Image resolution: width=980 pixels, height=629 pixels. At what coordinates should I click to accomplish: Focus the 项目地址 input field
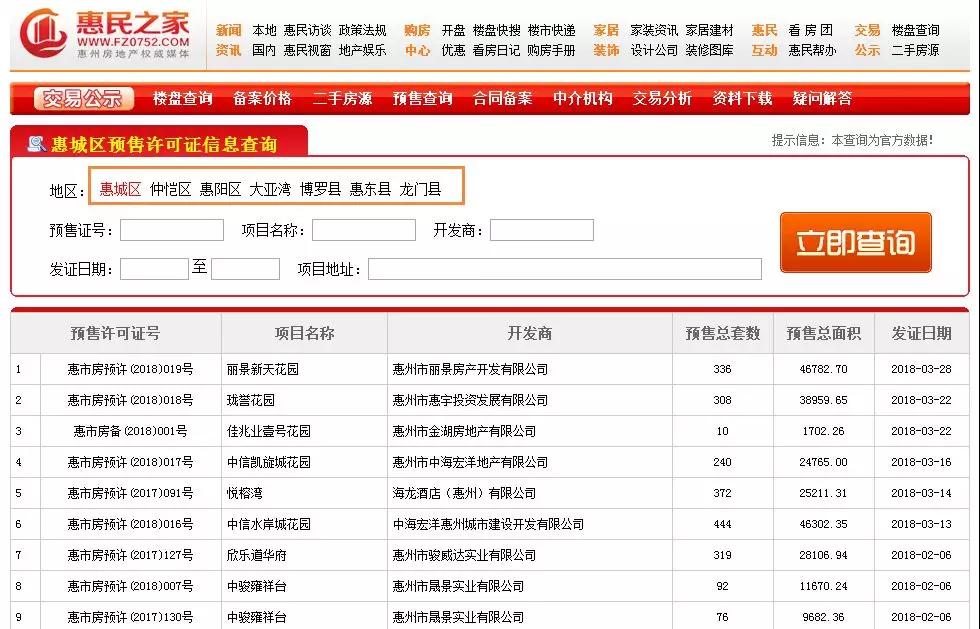click(565, 269)
